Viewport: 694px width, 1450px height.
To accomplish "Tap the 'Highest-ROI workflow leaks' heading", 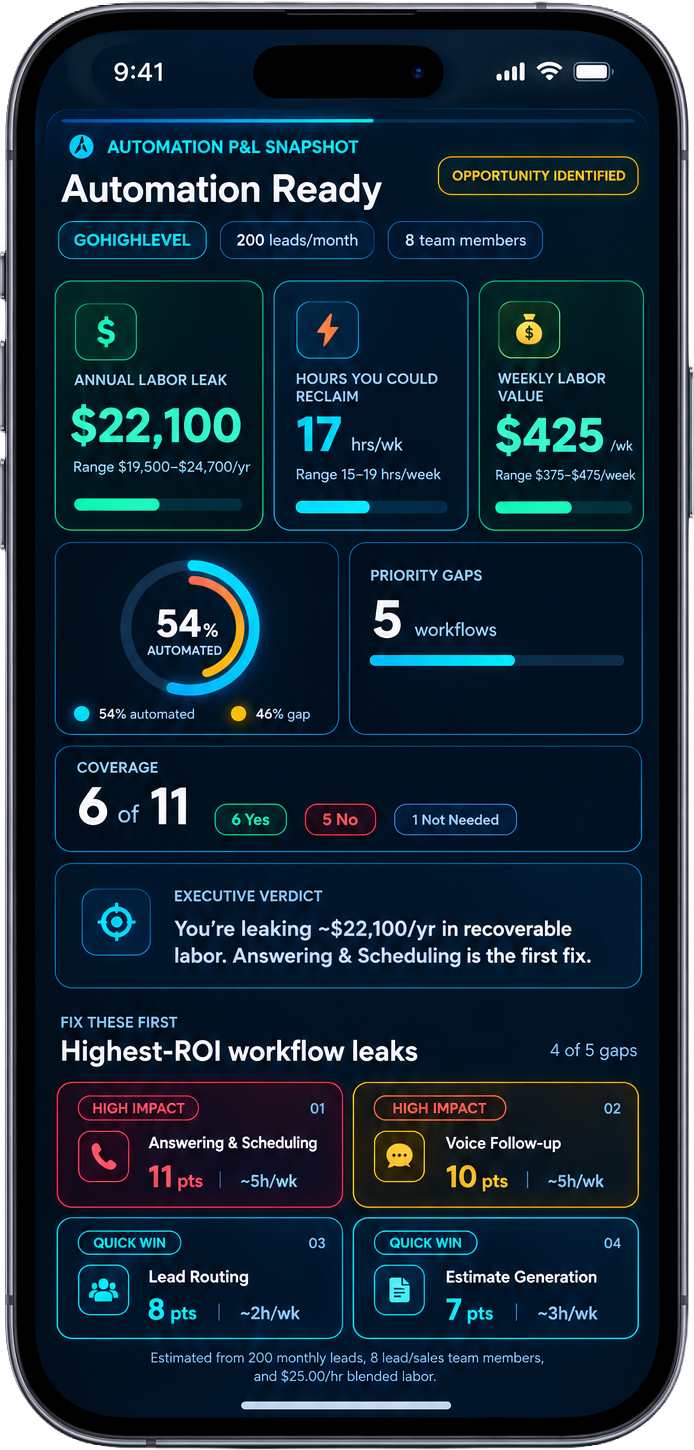I will pyautogui.click(x=239, y=1051).
